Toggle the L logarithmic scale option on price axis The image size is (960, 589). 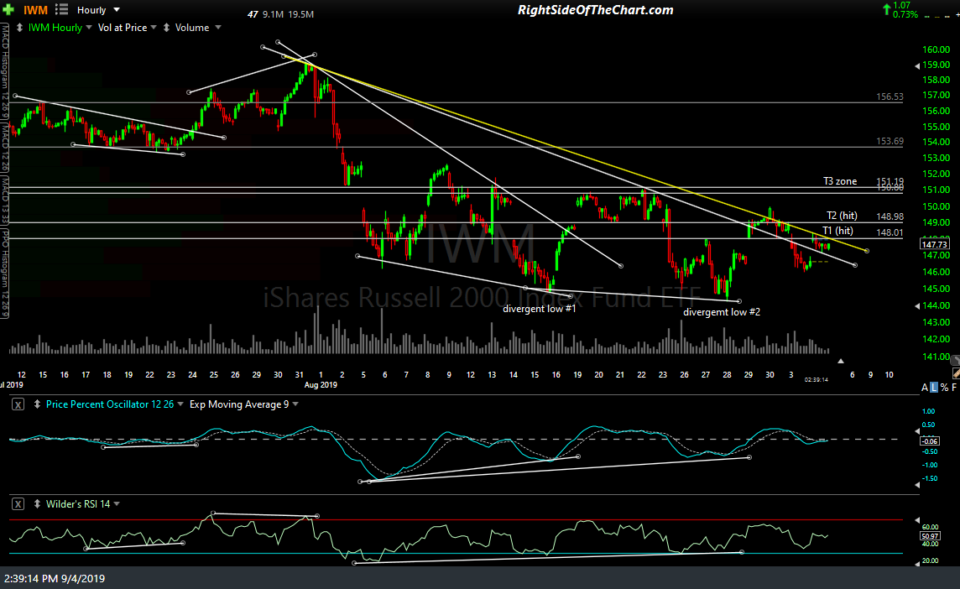tap(934, 386)
